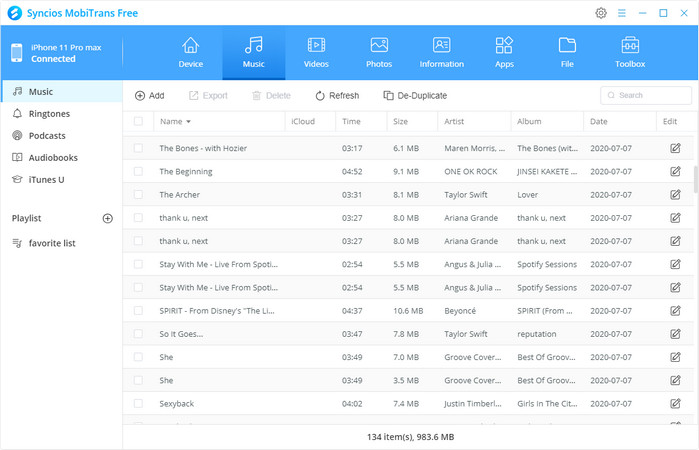Click album Lover cell
This screenshot has width=699, height=450.
point(527,195)
